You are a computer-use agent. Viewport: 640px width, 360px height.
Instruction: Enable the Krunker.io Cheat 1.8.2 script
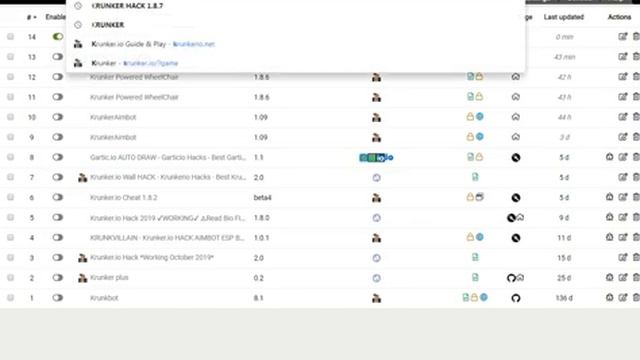tap(58, 198)
